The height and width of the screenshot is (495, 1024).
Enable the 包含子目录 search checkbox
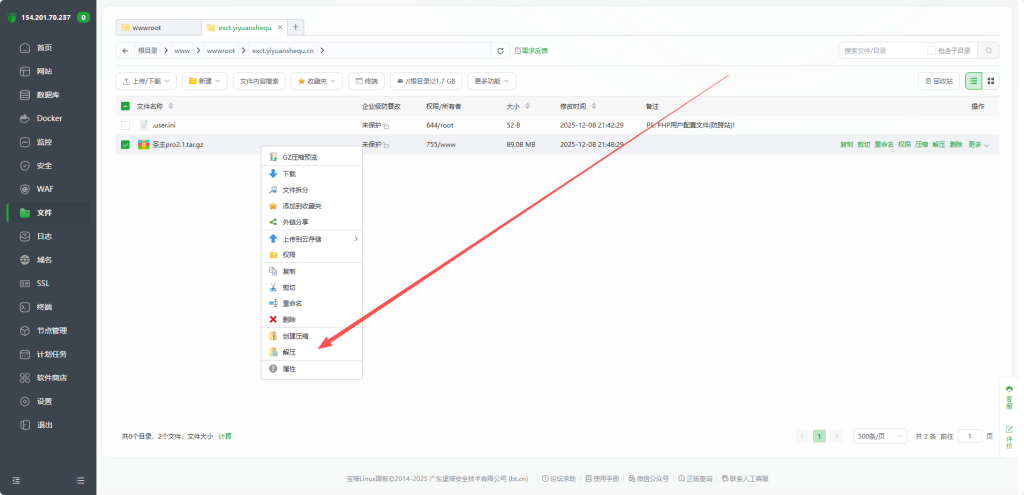tap(932, 50)
